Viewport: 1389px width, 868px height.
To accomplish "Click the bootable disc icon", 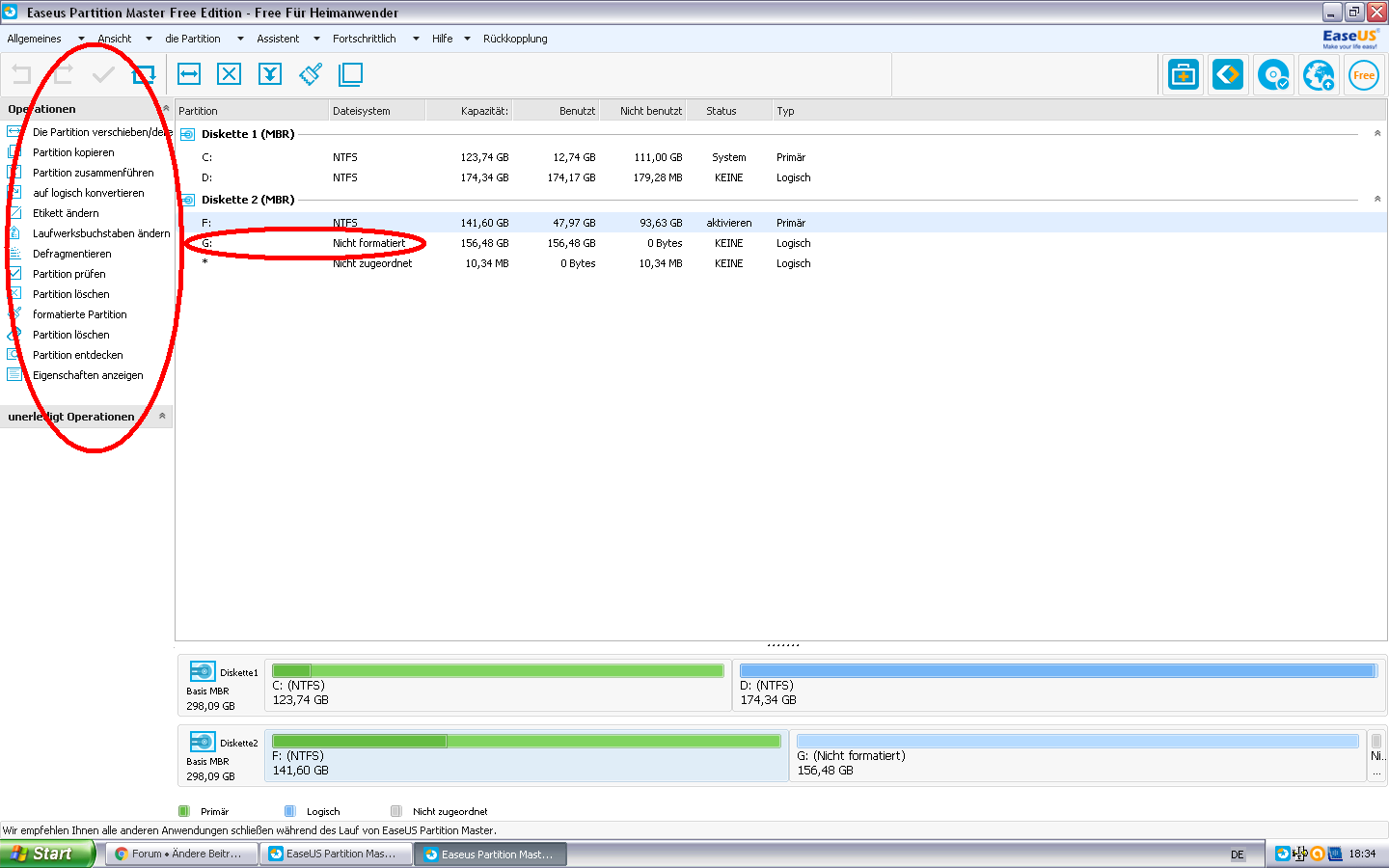I will coord(1273,74).
